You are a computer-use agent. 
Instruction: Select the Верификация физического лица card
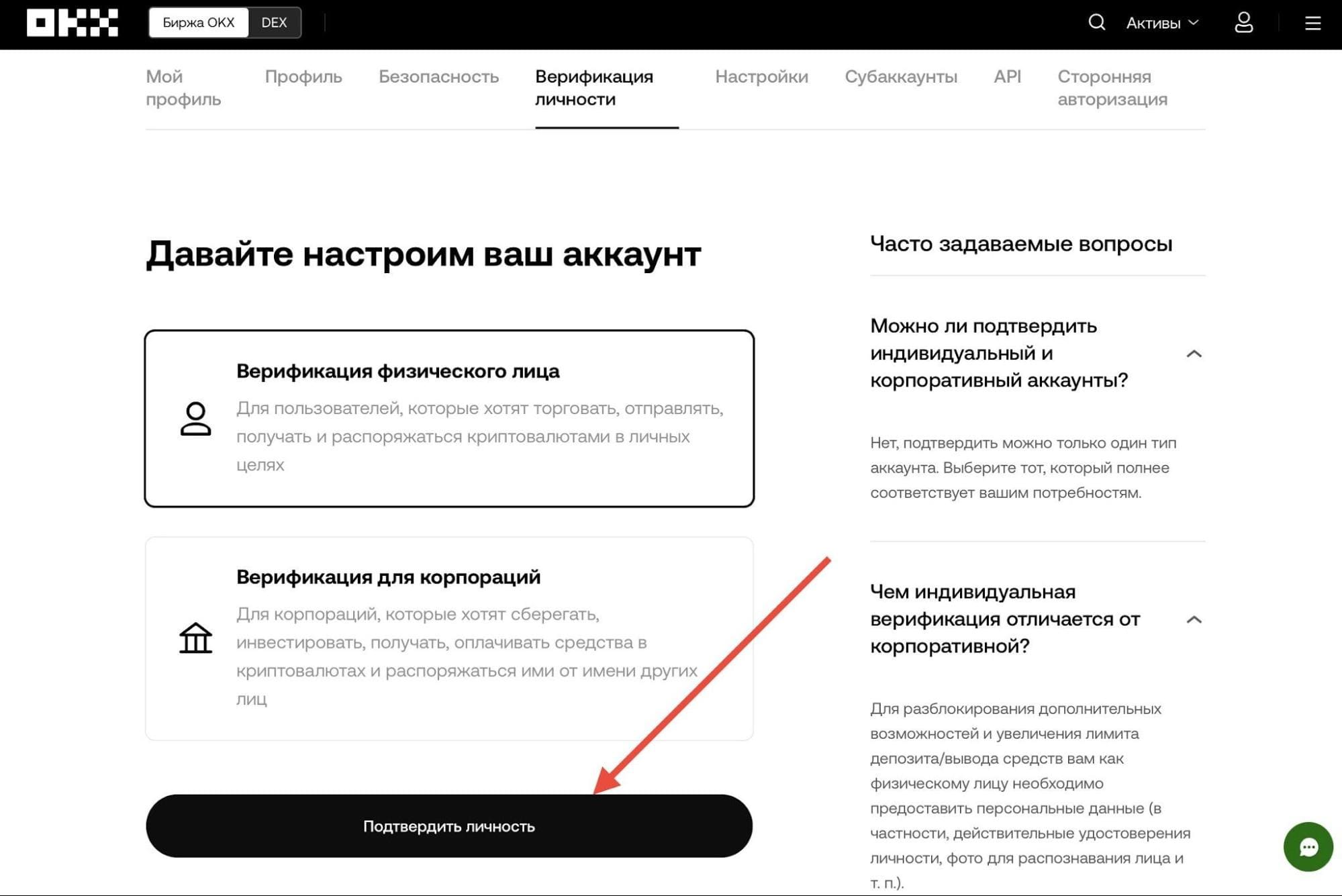(449, 418)
